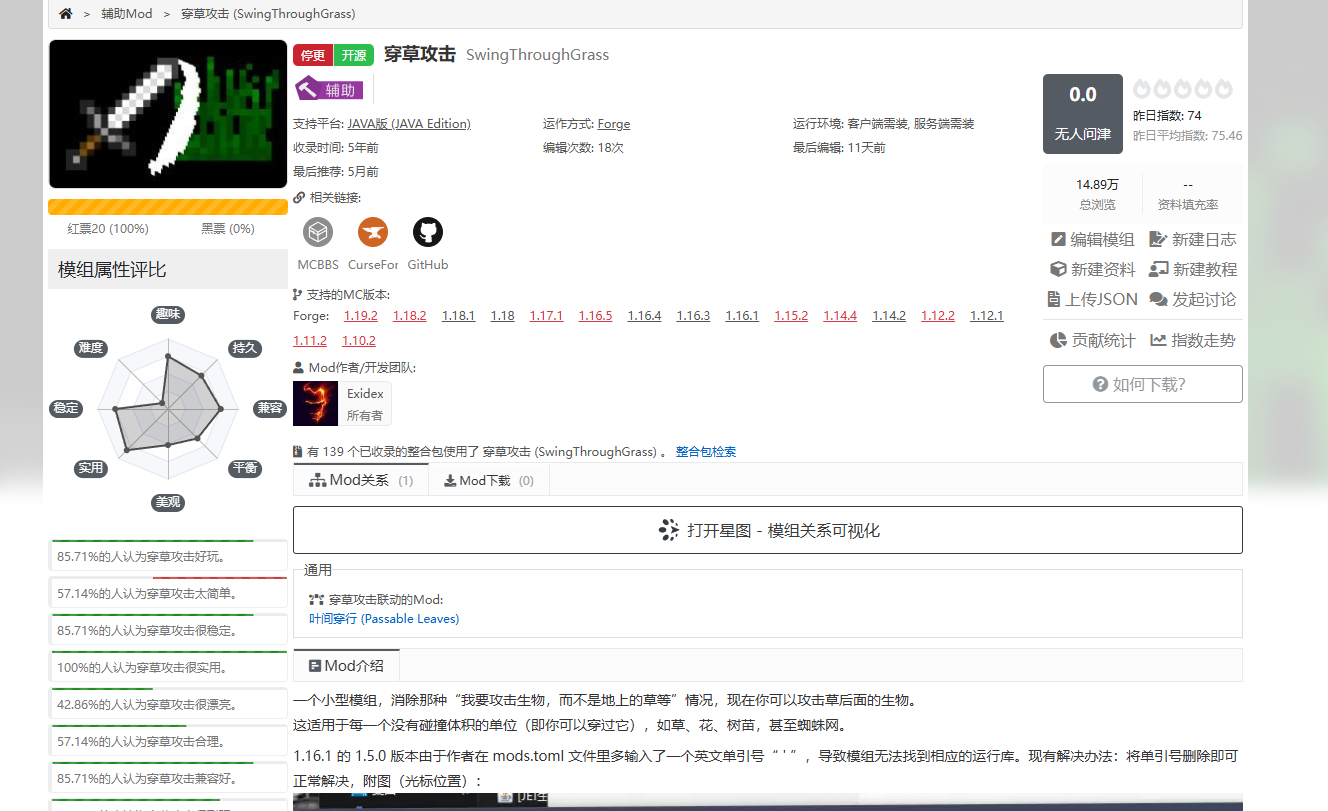The height and width of the screenshot is (811, 1328).
Task: Click 打开星图 模组关系可视化 button
Action: pyautogui.click(x=768, y=530)
